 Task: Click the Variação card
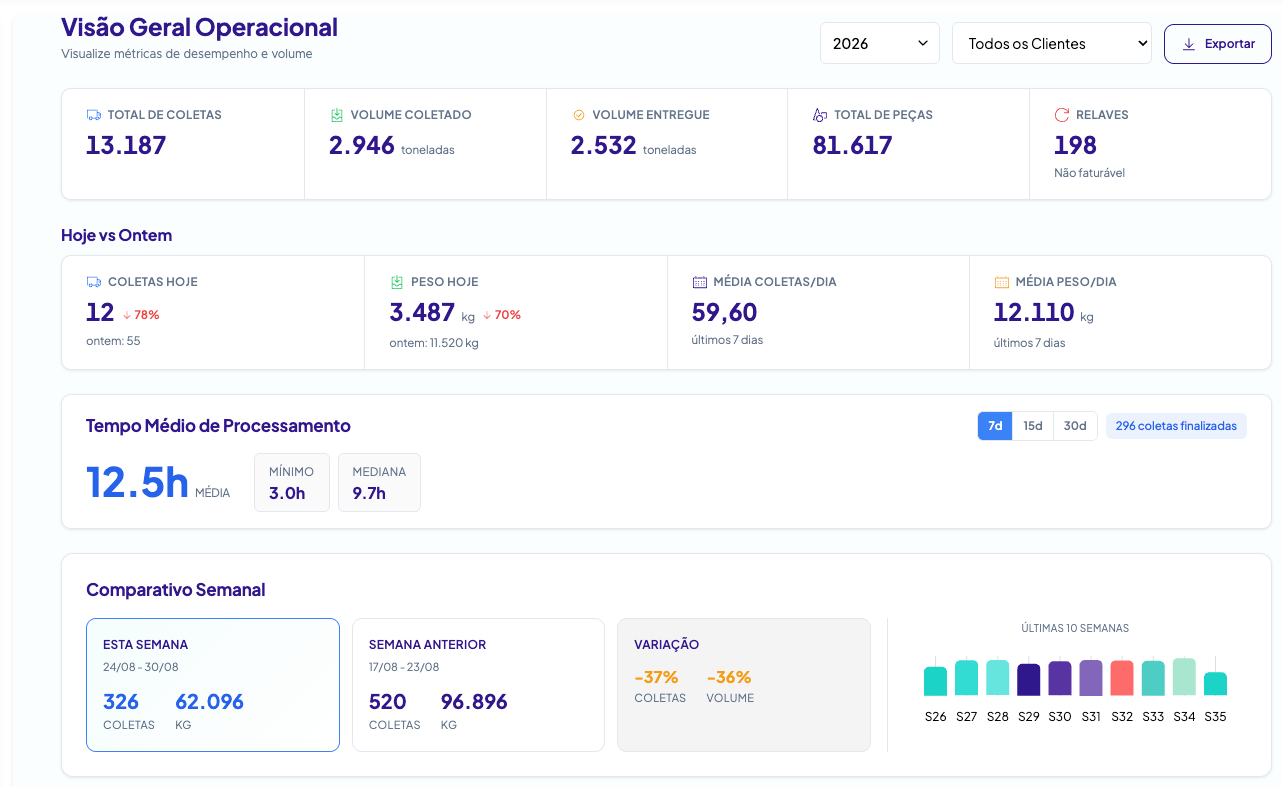pyautogui.click(x=744, y=685)
